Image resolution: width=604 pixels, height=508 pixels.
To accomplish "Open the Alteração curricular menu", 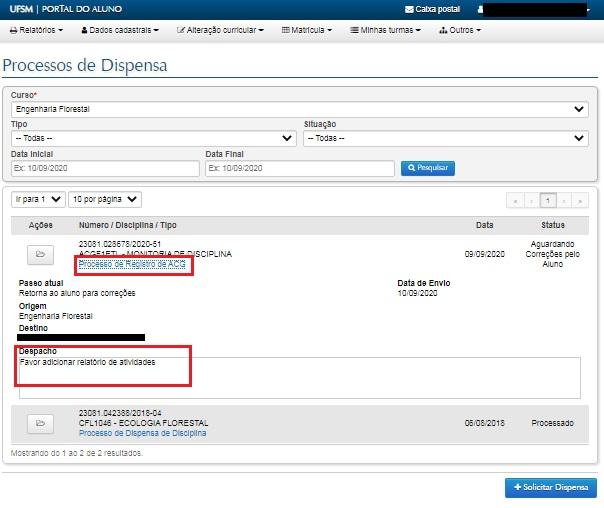I will point(220,30).
